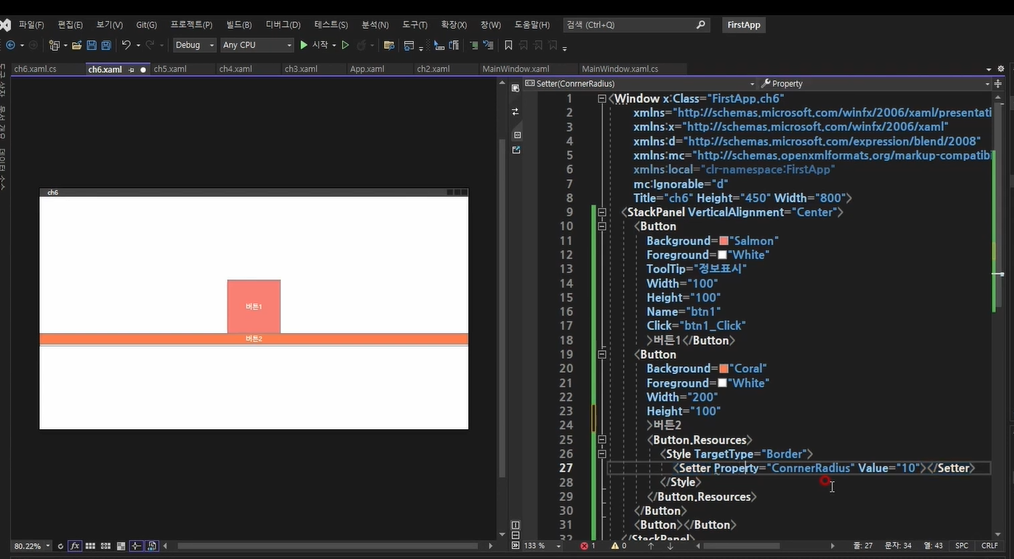Swap panes icon between designer and XAML
Image resolution: width=1014 pixels, height=559 pixels.
pos(515,111)
